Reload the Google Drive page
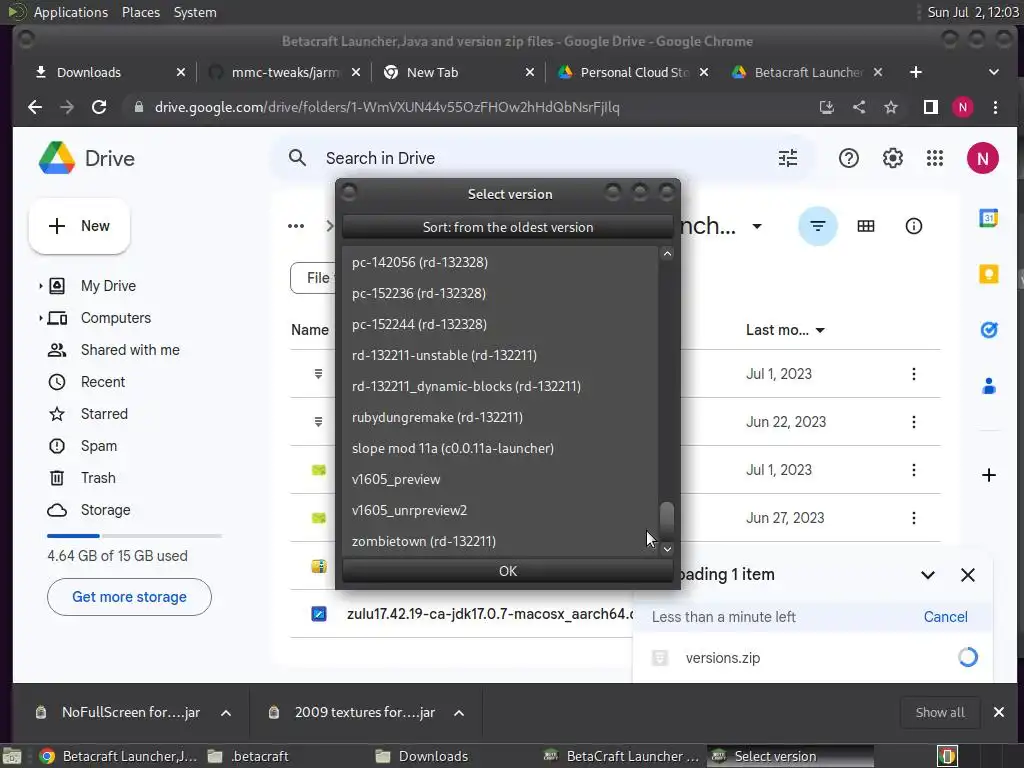Image resolution: width=1024 pixels, height=768 pixels. coord(99,107)
